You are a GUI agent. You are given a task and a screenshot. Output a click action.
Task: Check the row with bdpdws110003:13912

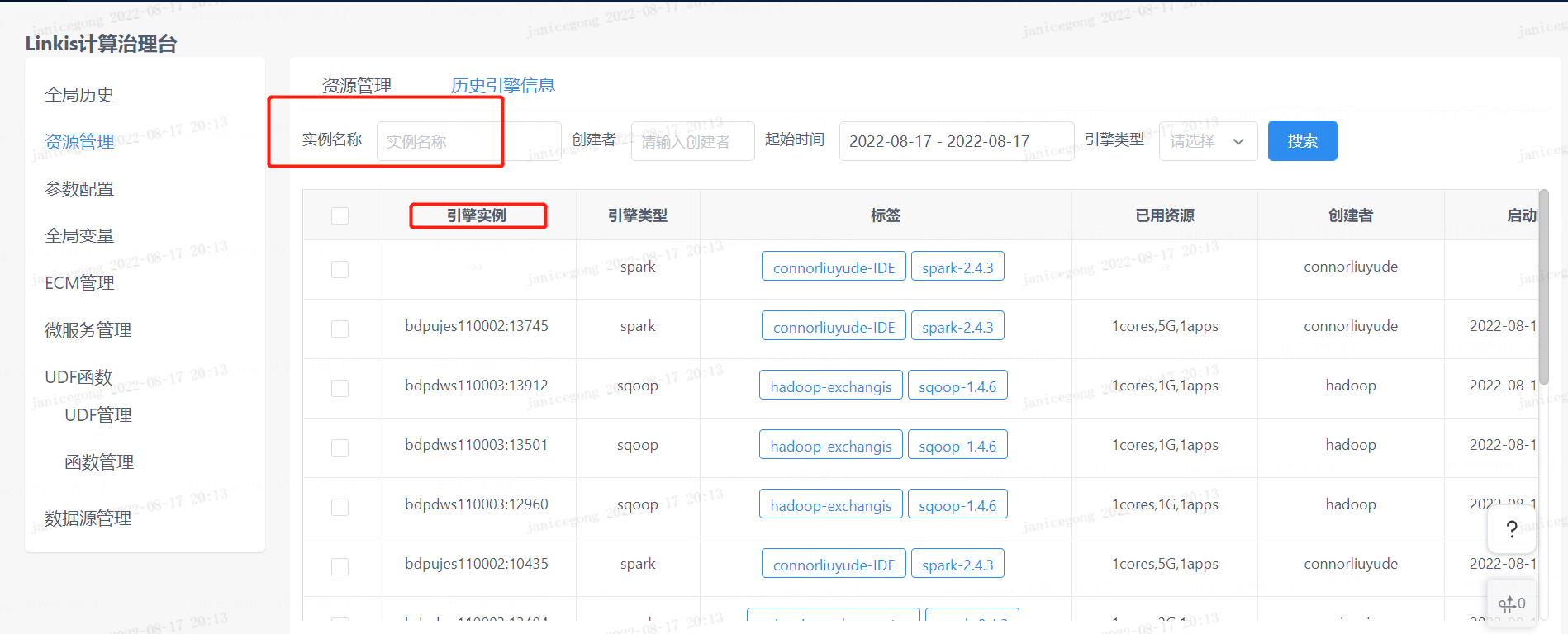tap(340, 388)
